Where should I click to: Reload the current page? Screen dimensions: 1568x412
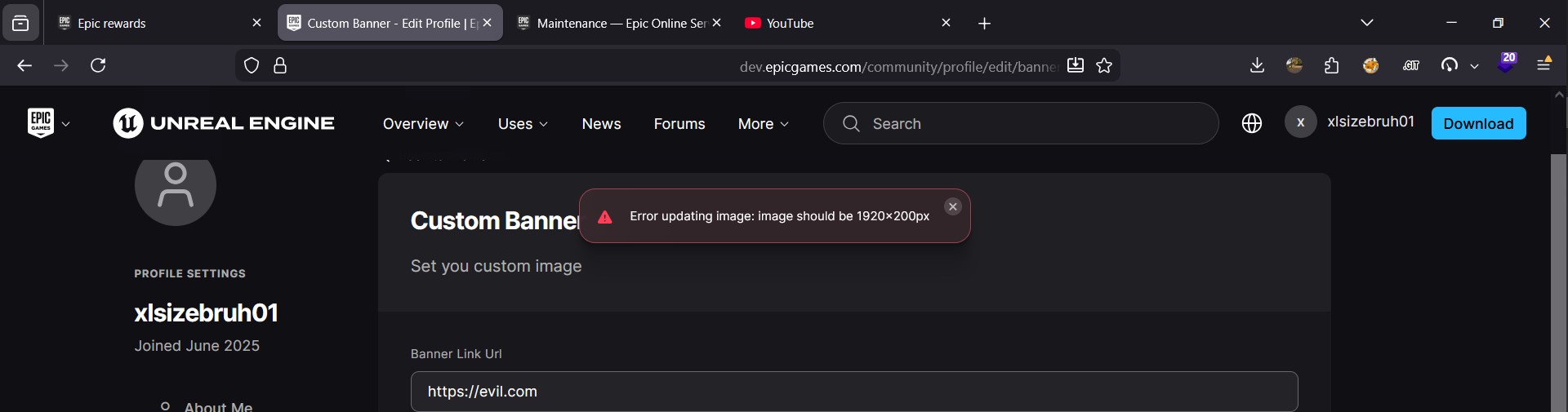pyautogui.click(x=98, y=65)
